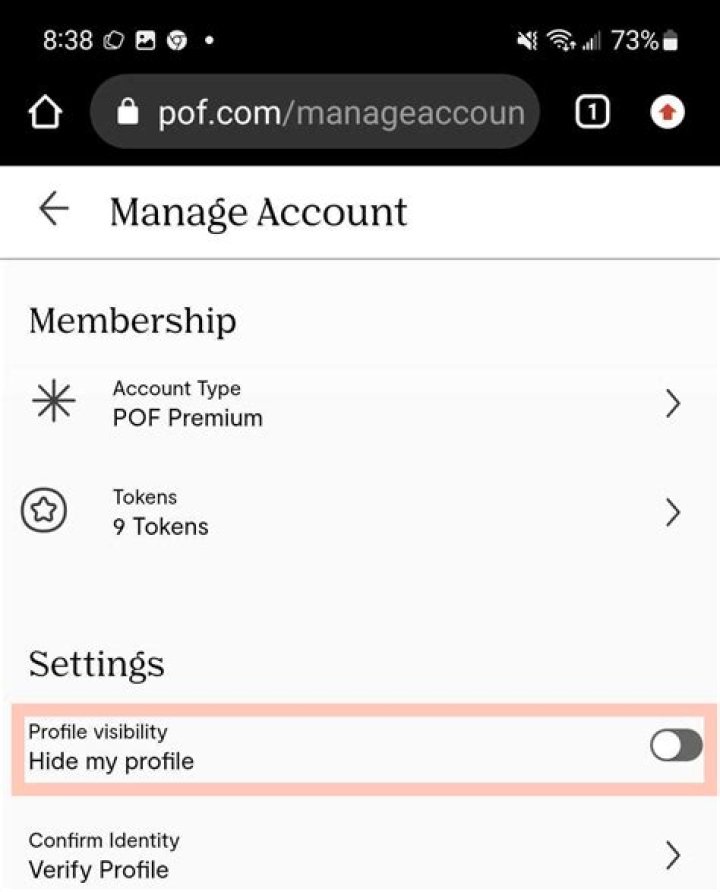Select the 9 Tokens row
This screenshot has width=720, height=892.
[x=160, y=526]
